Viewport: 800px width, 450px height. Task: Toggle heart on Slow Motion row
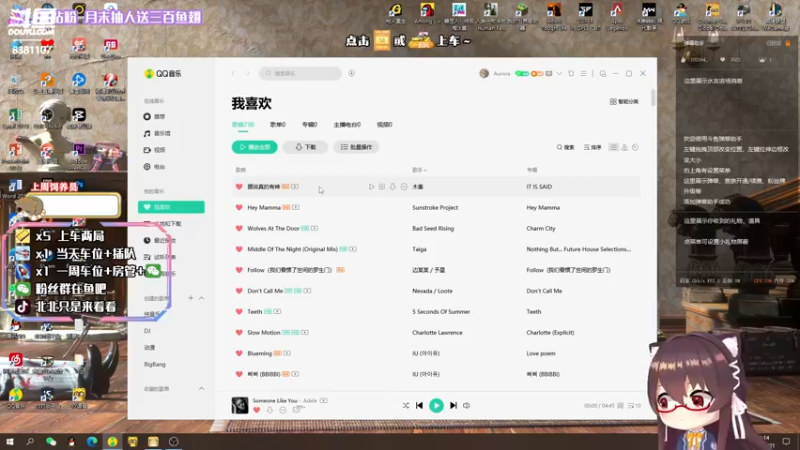click(x=239, y=333)
